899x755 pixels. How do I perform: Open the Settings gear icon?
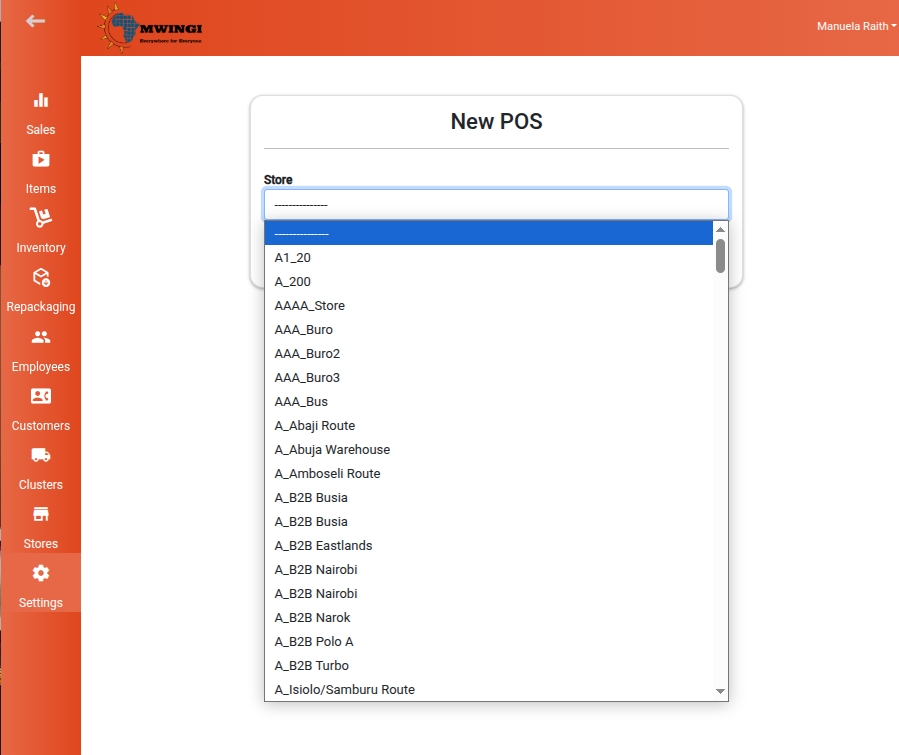41,573
